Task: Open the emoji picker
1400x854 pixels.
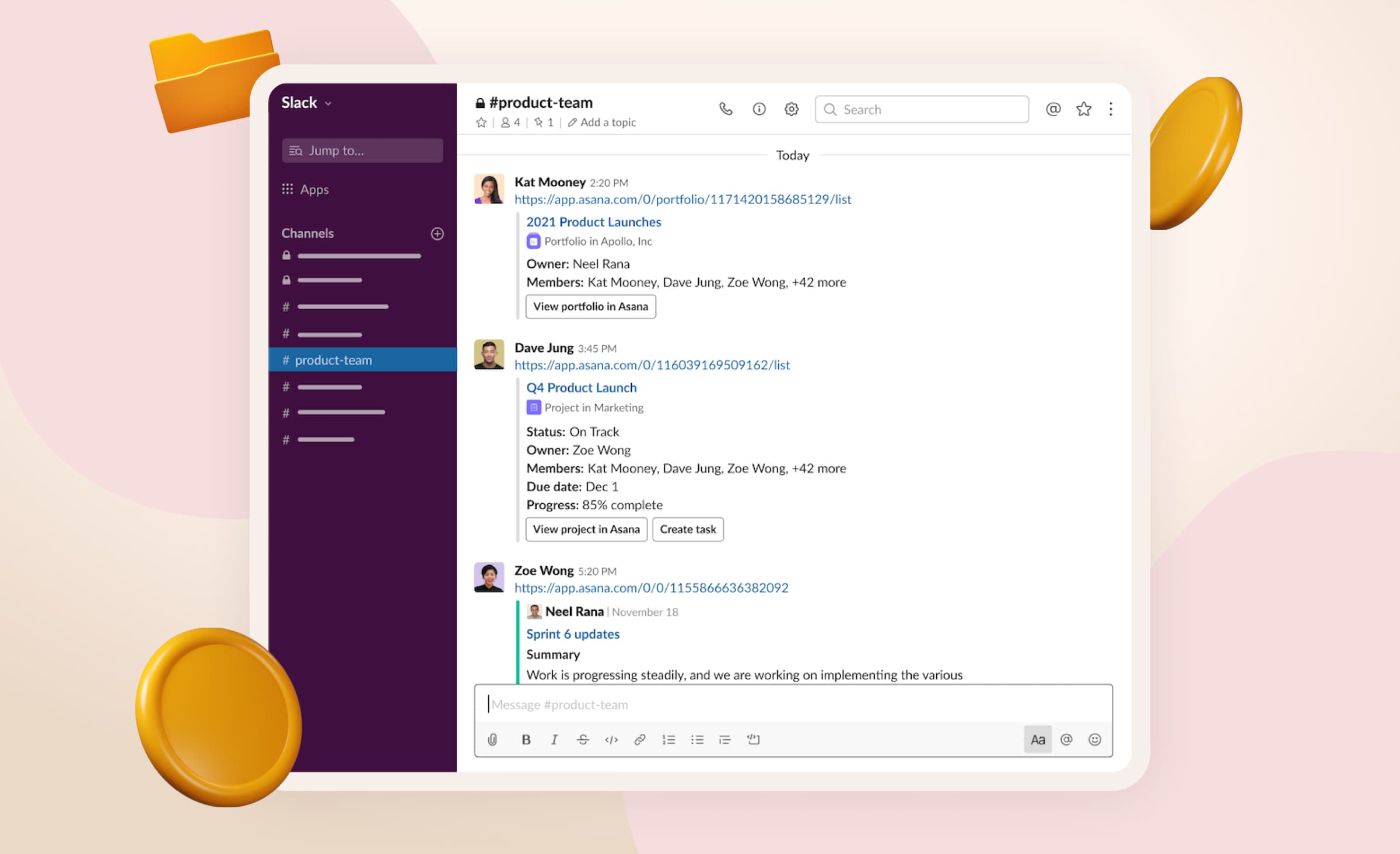Action: point(1095,740)
